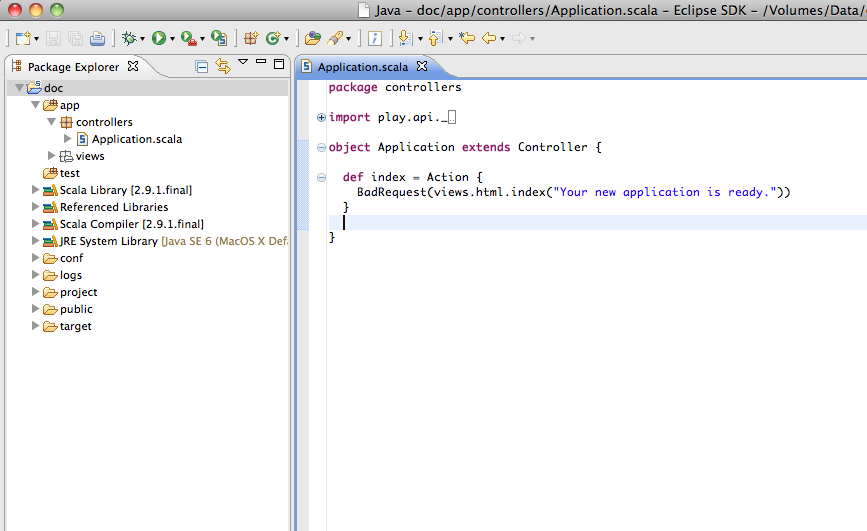This screenshot has height=531, width=867.
Task: Click the New Java Package icon
Action: tap(251, 39)
